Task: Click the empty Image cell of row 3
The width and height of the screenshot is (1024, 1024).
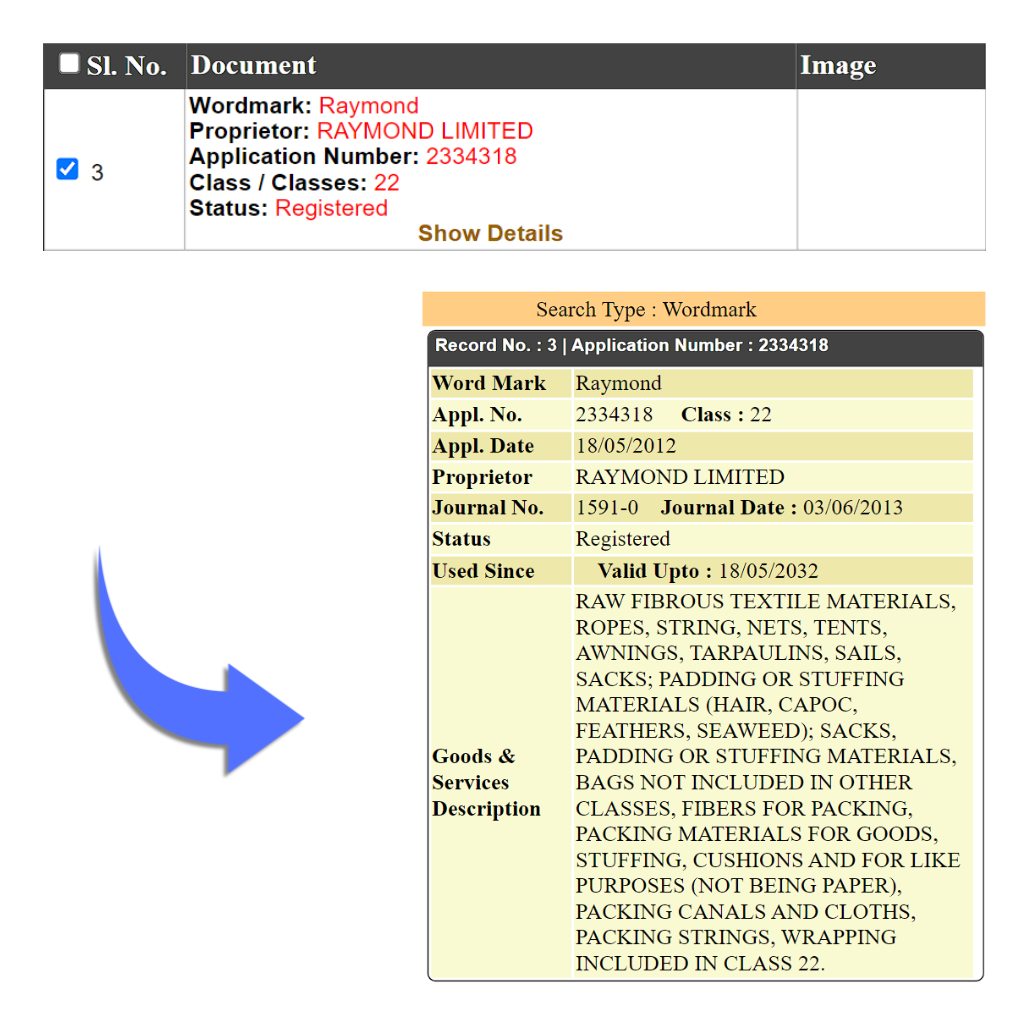Action: [890, 169]
